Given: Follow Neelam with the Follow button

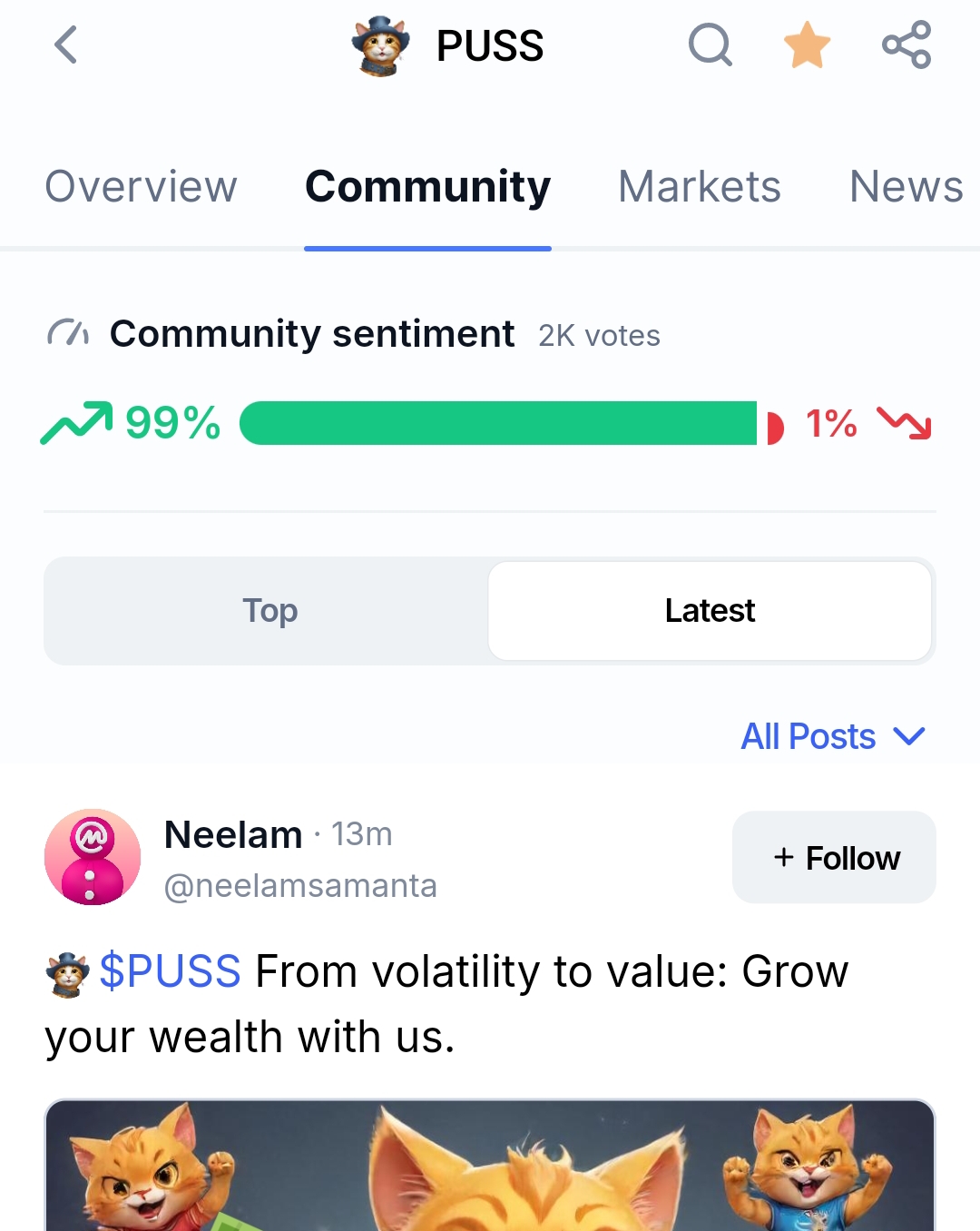Looking at the screenshot, I should 834,857.
